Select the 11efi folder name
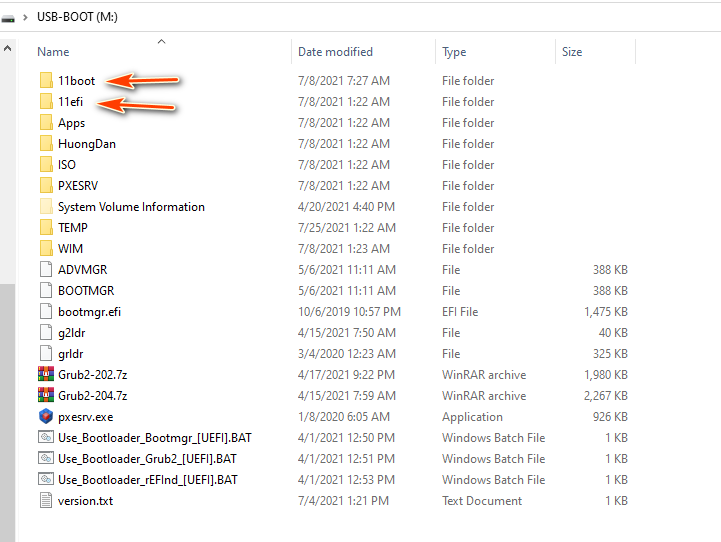Image resolution: width=721 pixels, height=542 pixels. click(70, 102)
